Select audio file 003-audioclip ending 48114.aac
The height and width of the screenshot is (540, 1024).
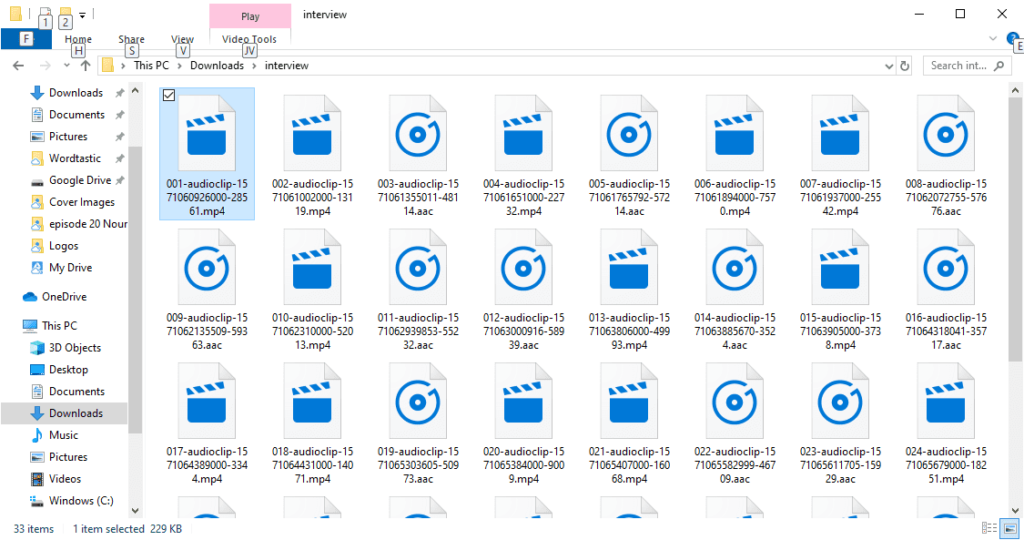coord(418,155)
